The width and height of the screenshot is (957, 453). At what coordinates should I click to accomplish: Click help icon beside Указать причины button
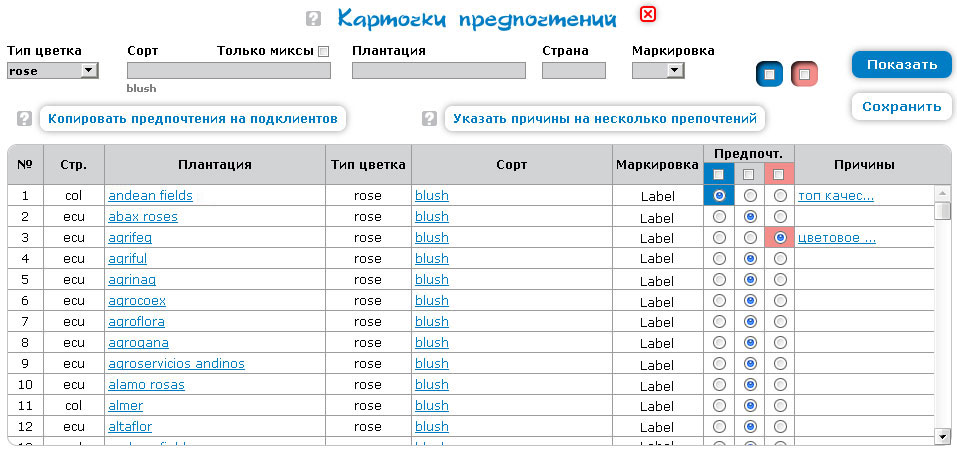tap(429, 119)
